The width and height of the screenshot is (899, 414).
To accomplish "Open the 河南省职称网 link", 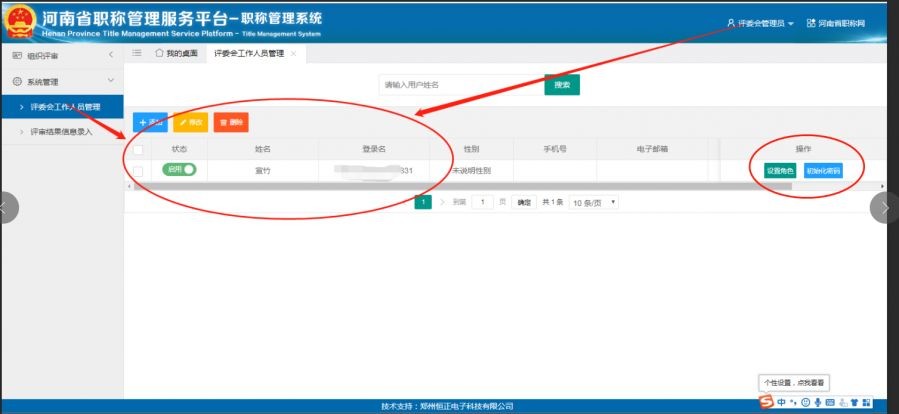I will (x=835, y=24).
